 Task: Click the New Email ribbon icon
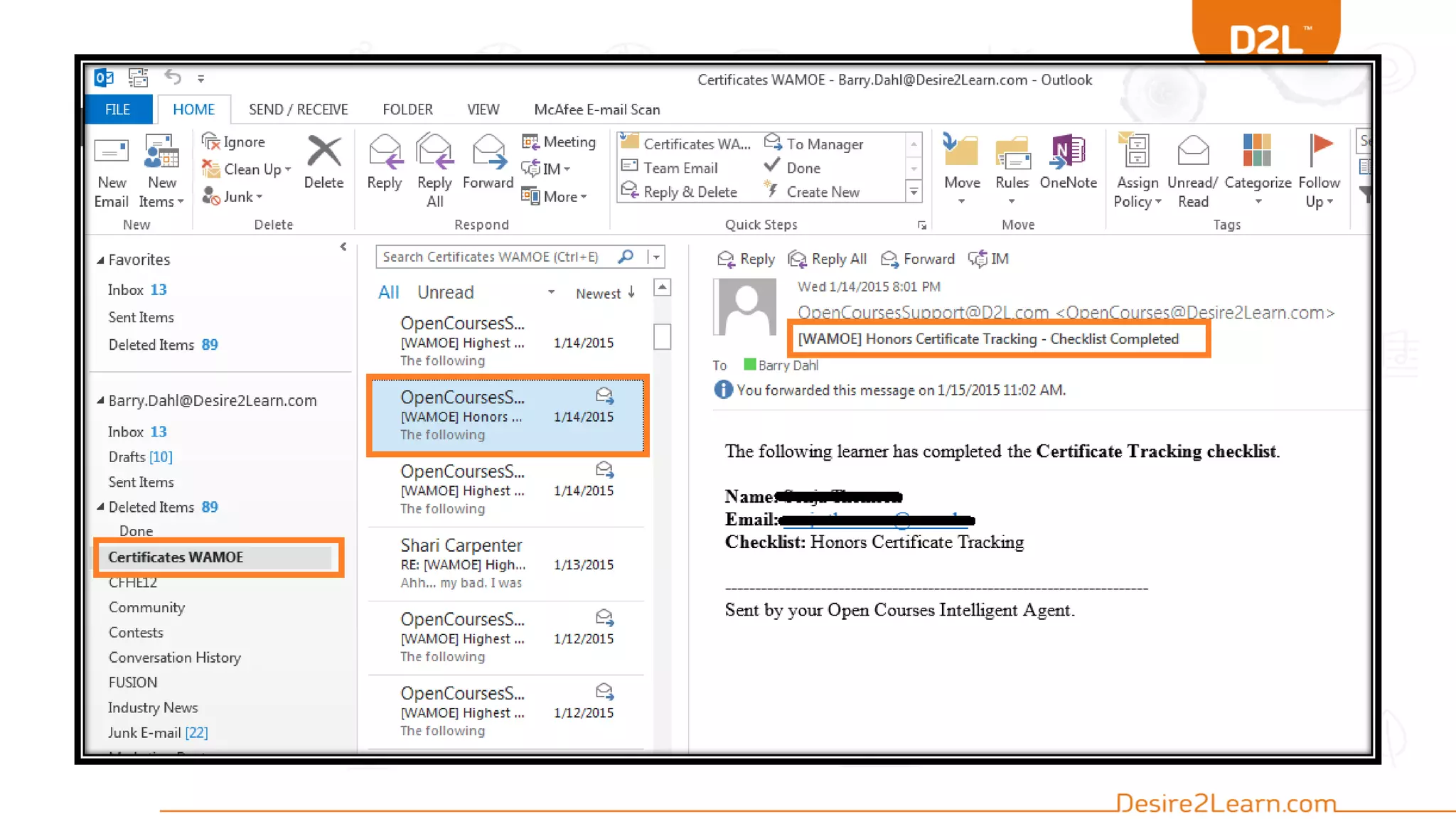[112, 172]
